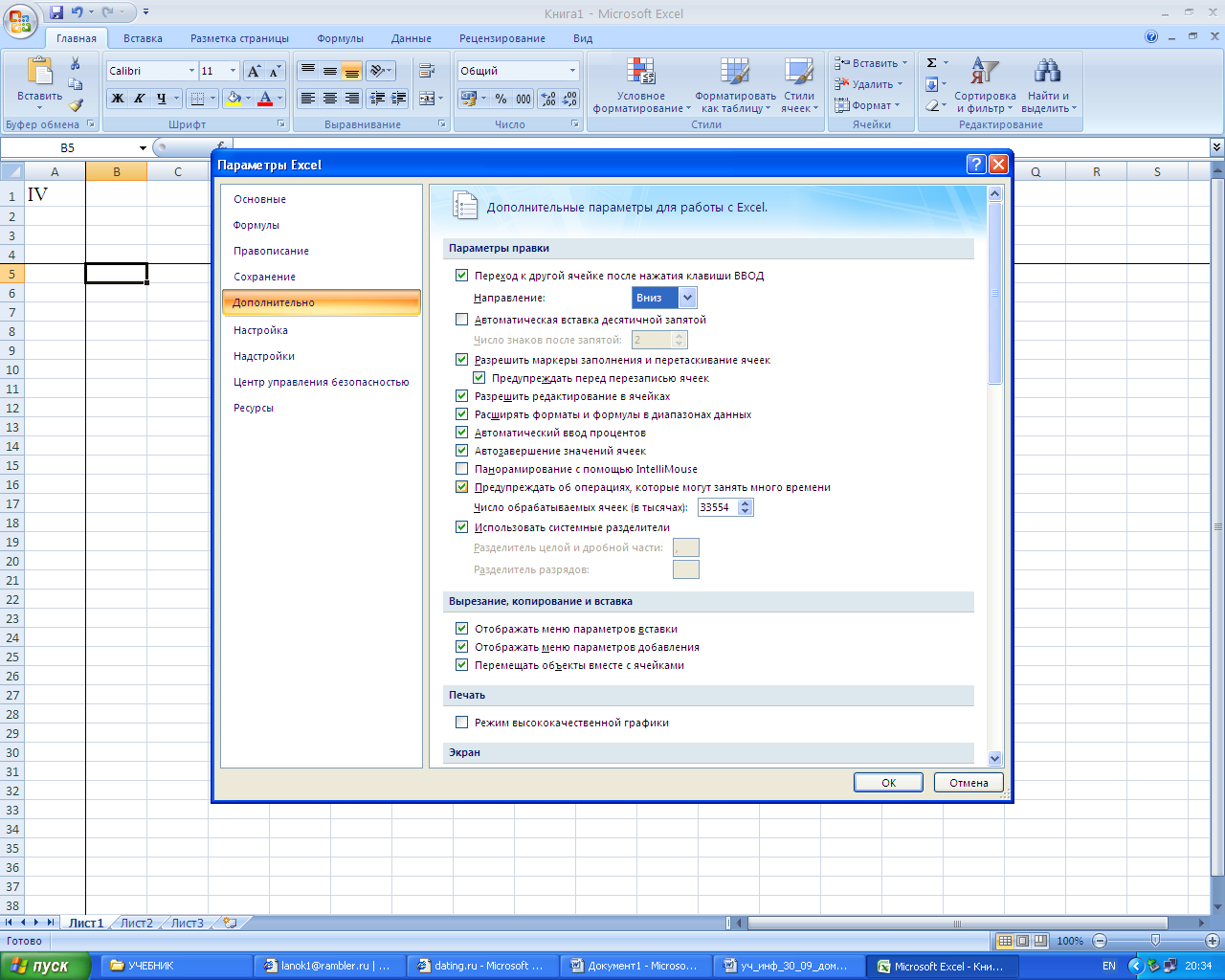This screenshot has width=1225, height=980.
Task: Click the AutoSum sigma icon
Action: point(931,63)
